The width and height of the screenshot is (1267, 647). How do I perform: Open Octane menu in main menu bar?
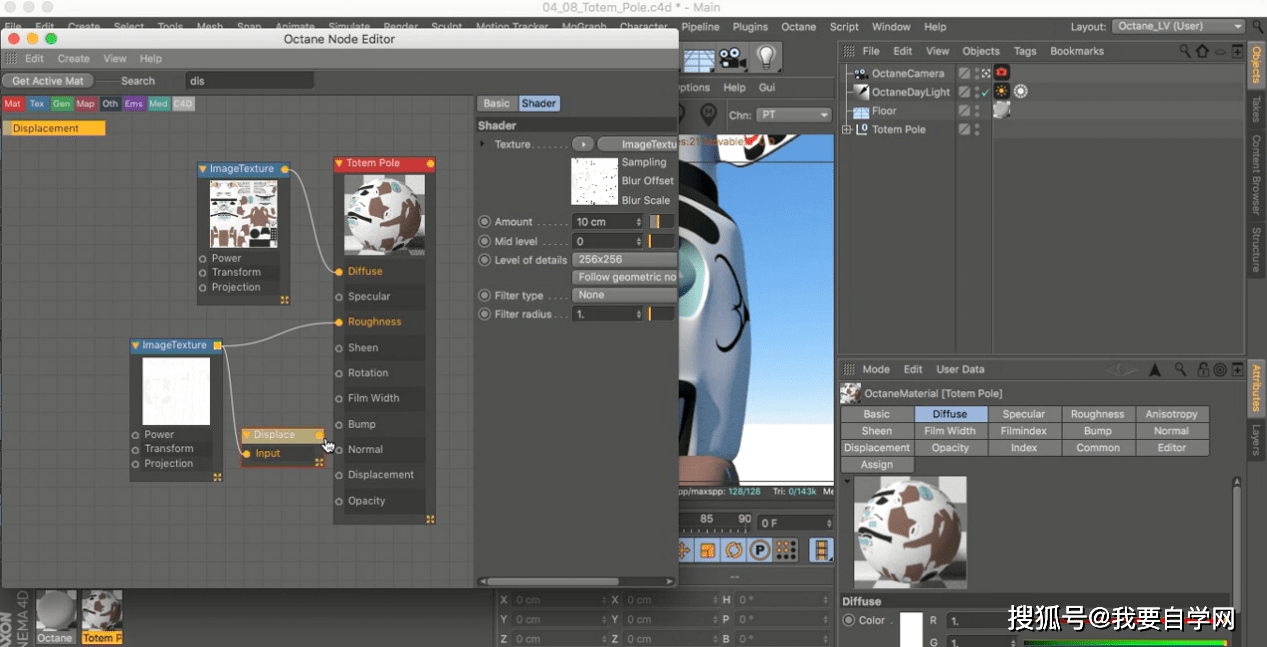[798, 27]
